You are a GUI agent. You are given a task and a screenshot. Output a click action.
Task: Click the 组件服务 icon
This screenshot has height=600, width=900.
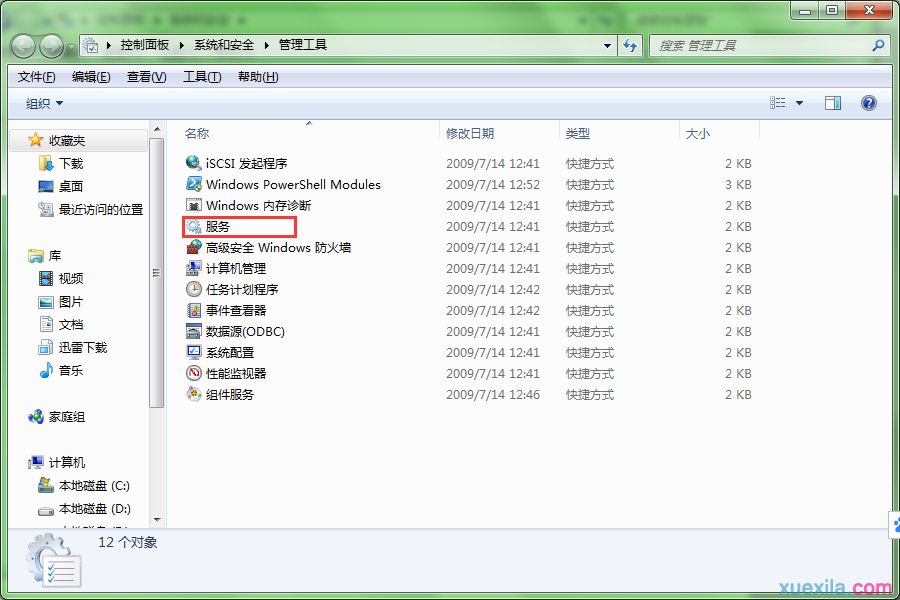tap(193, 394)
